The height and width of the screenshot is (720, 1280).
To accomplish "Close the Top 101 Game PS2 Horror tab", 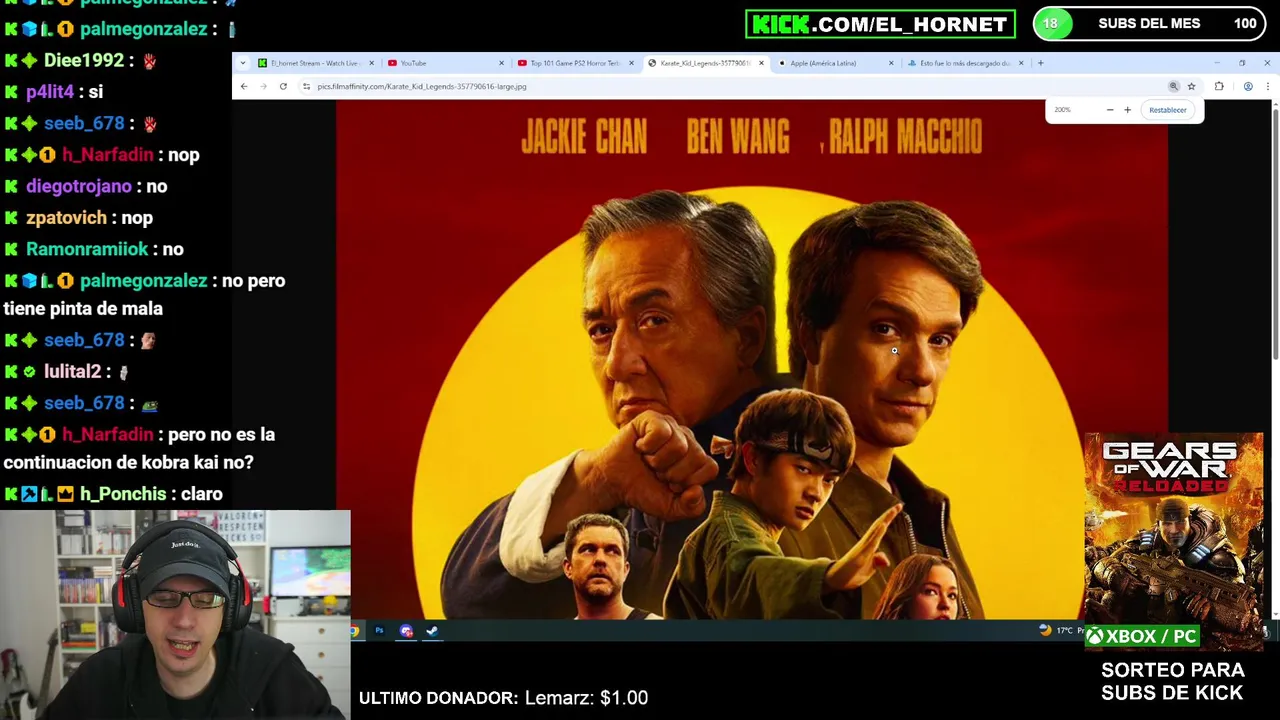I will (x=631, y=63).
